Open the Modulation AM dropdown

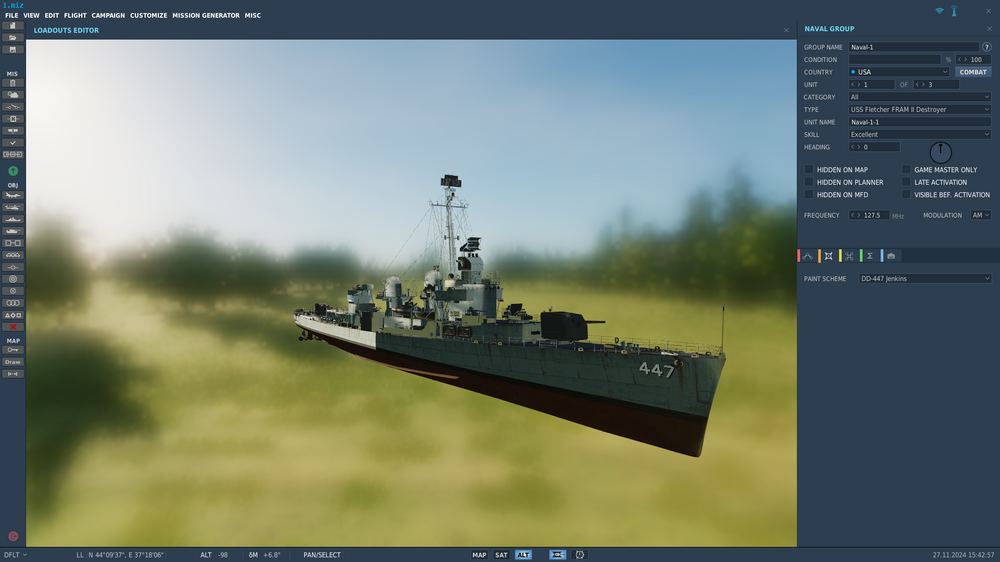click(980, 216)
